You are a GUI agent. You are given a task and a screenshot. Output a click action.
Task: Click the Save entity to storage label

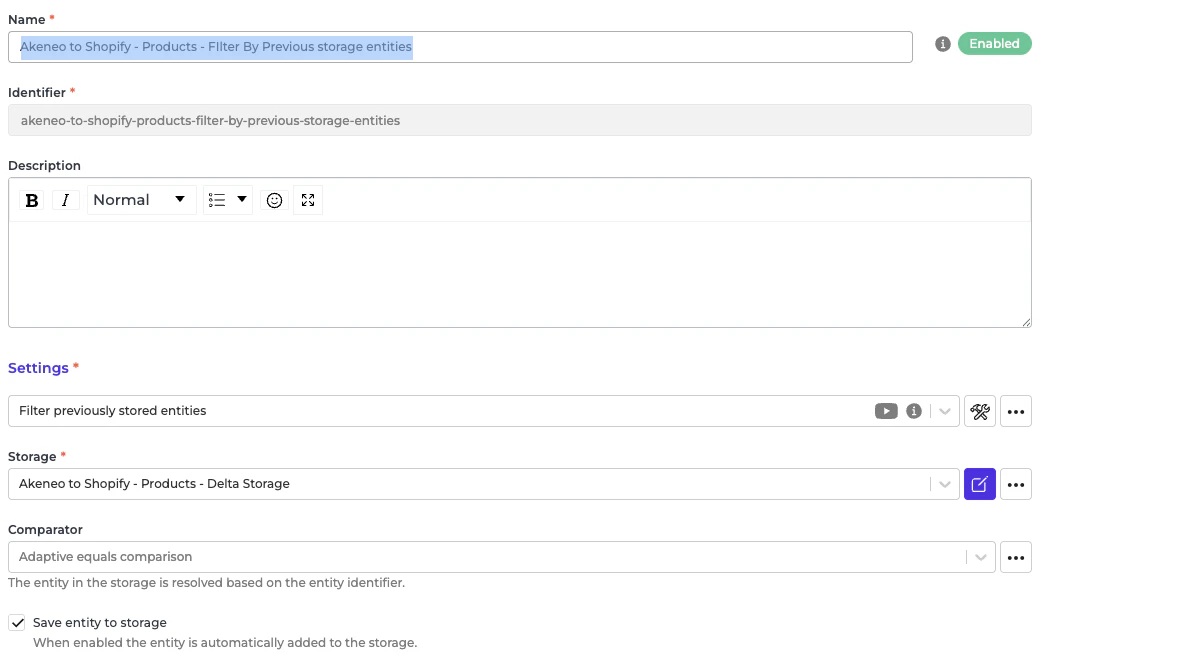[100, 623]
